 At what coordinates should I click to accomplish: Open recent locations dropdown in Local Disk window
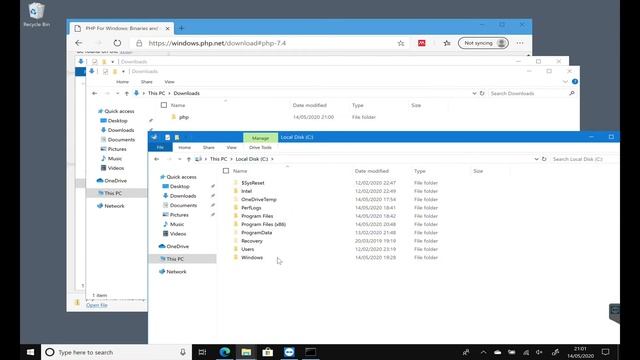(x=180, y=159)
